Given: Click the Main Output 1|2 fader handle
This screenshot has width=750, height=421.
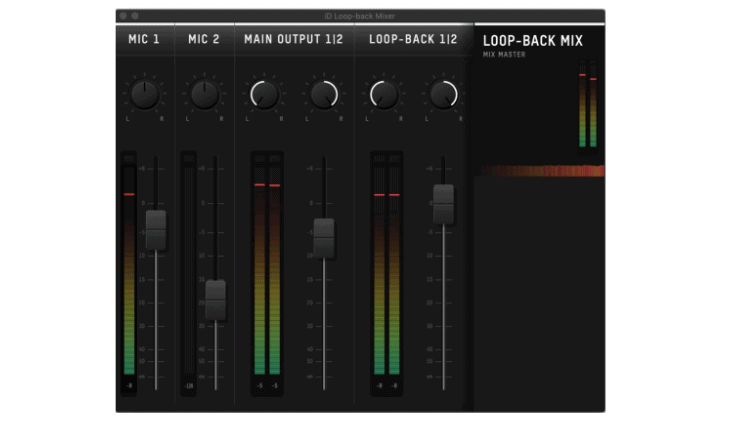Looking at the screenshot, I should tap(324, 238).
